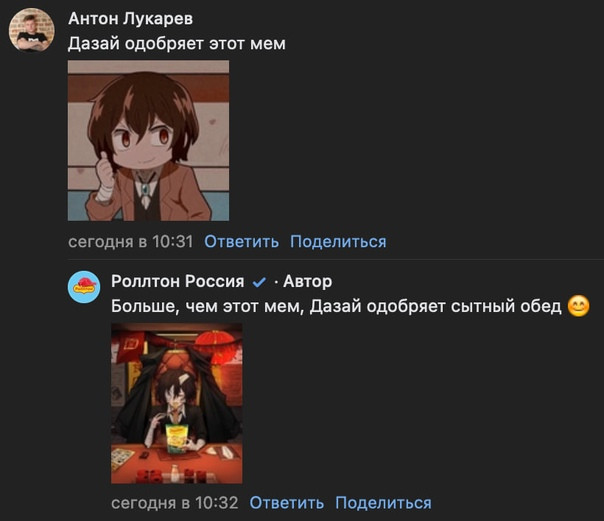
Task: Click the Автор label beside Роллтон Россия
Action: click(x=307, y=281)
